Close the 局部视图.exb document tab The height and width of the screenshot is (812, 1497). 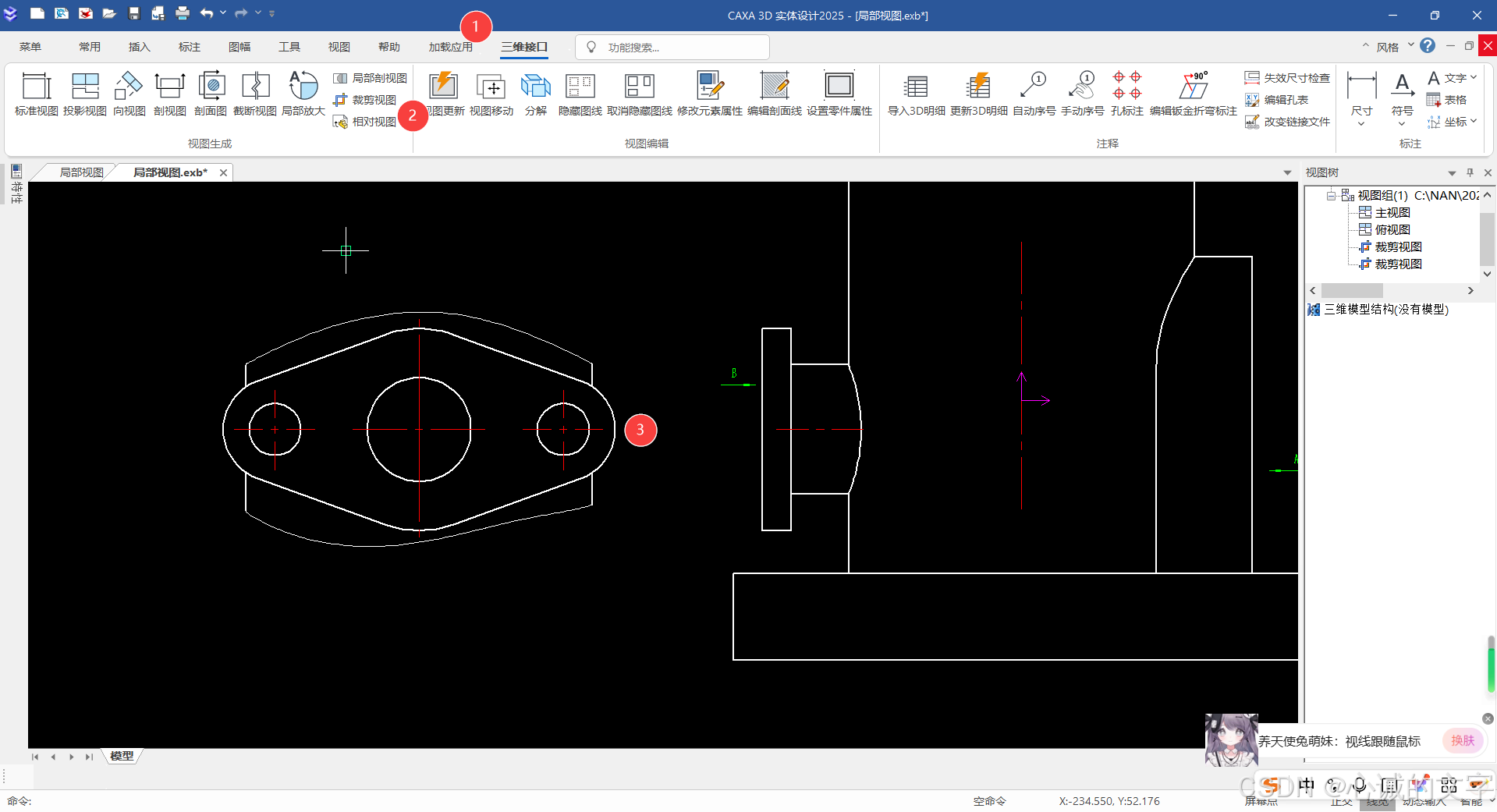coord(223,173)
